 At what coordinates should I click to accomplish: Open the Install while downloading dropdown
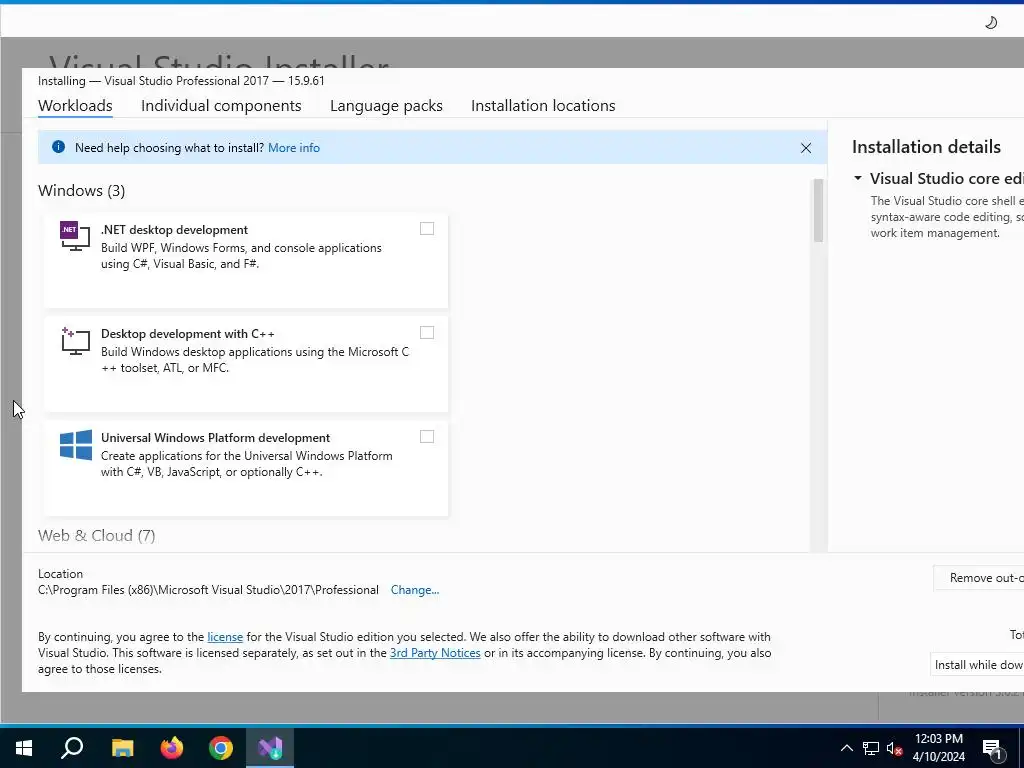click(977, 665)
